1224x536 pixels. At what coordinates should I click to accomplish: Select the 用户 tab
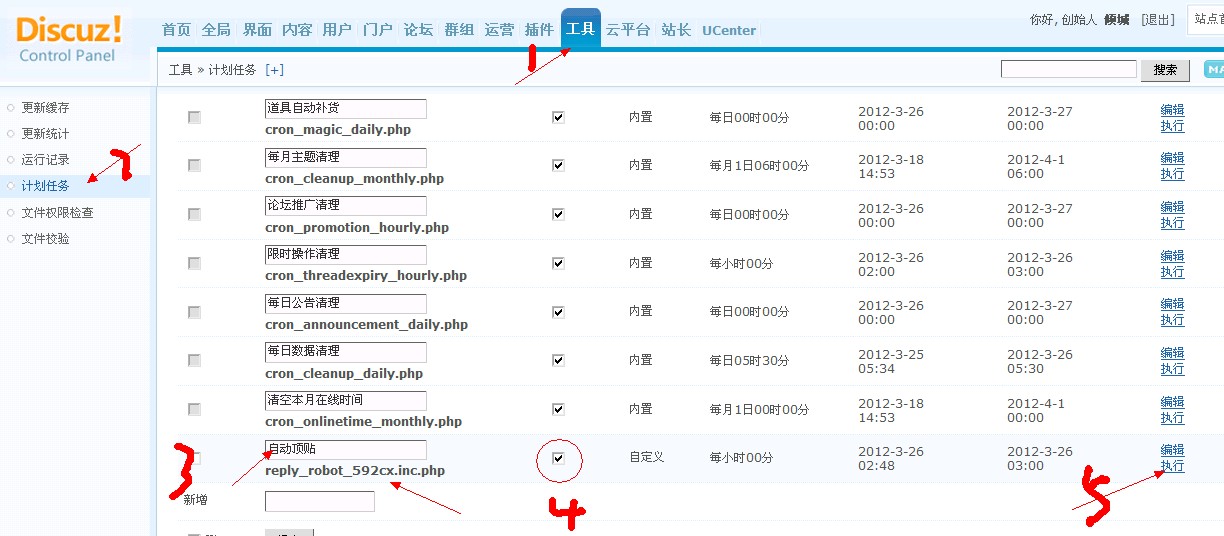coord(337,30)
